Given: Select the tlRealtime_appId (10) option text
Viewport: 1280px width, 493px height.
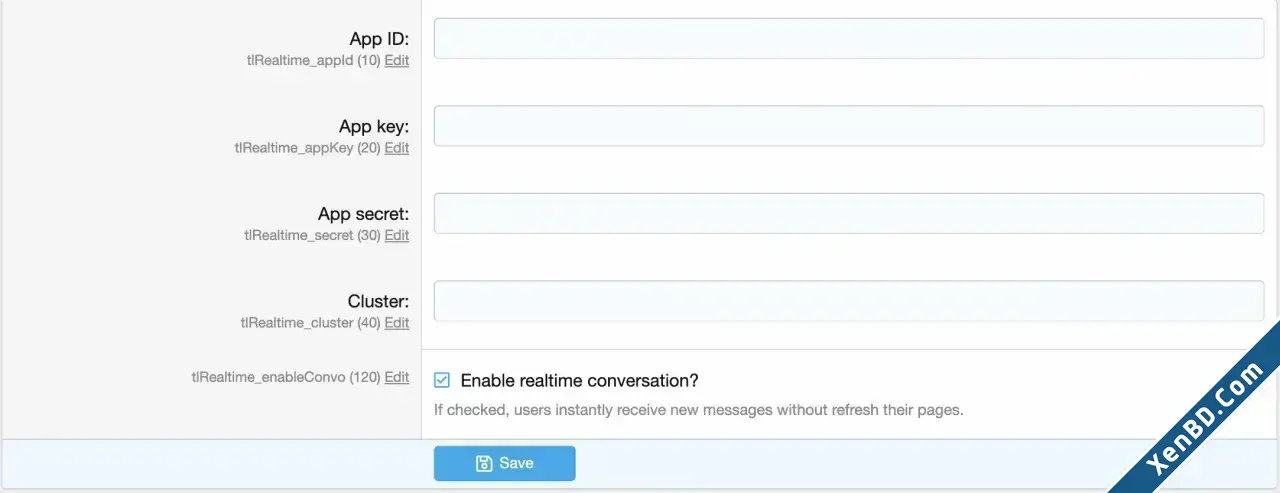Looking at the screenshot, I should click(x=314, y=60).
